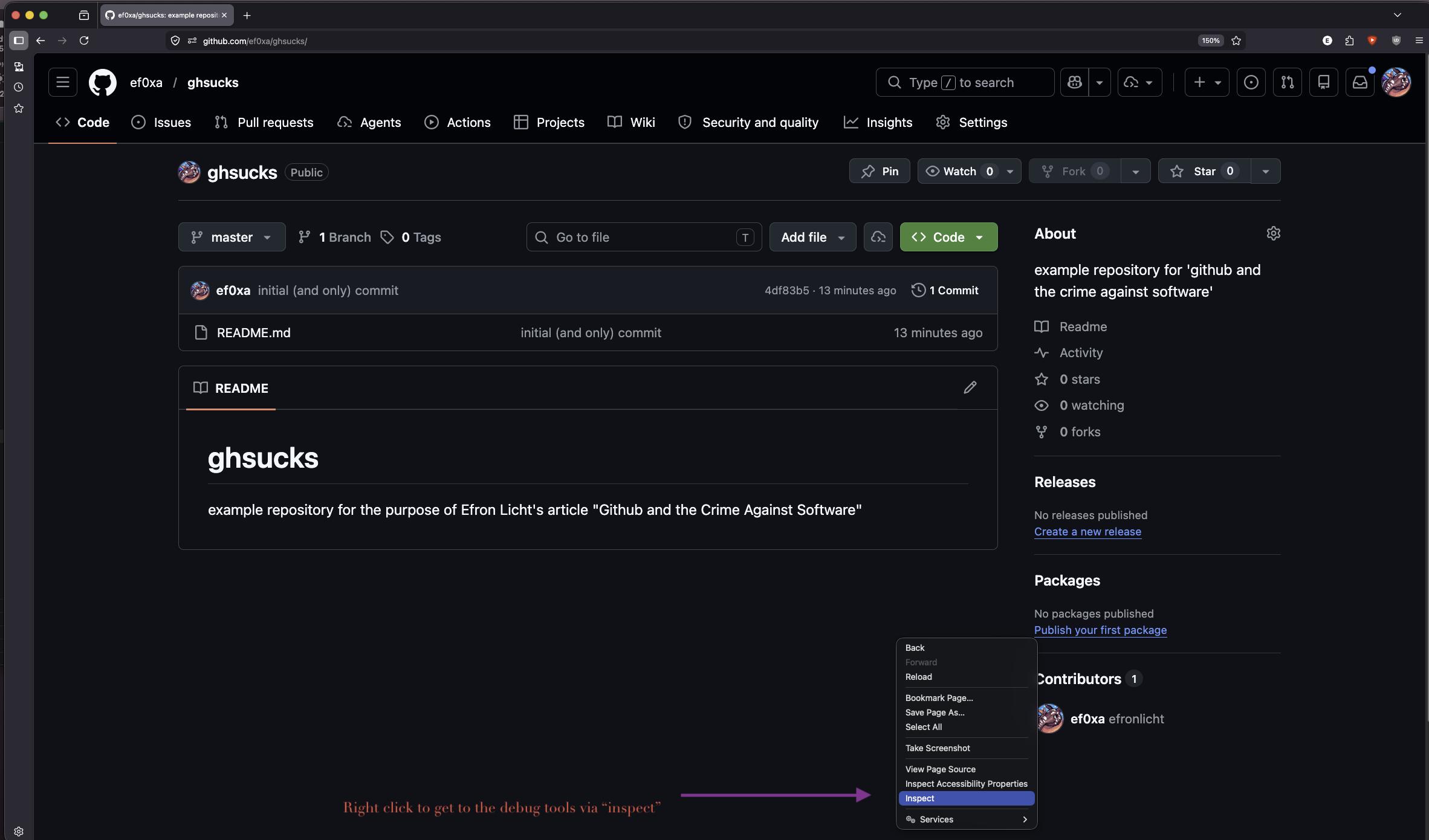The width and height of the screenshot is (1429, 840).
Task: Select Inspect Accessibility Properties menu item
Action: click(967, 784)
